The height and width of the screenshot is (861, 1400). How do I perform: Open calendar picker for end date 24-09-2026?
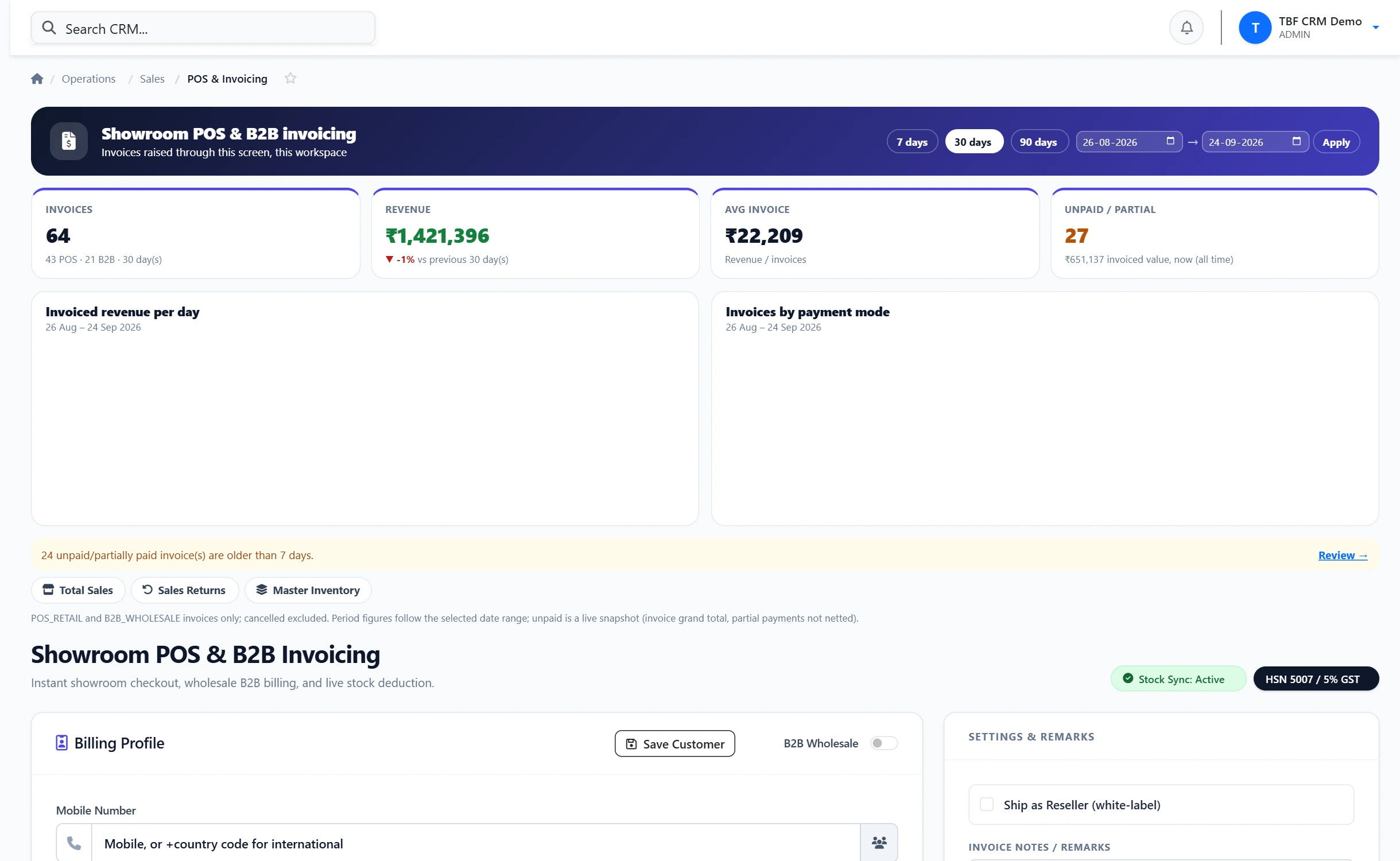click(1296, 141)
